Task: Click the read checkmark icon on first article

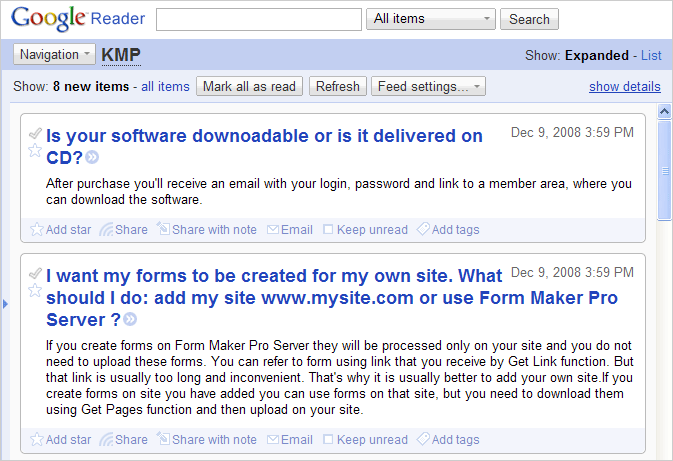Action: pyautogui.click(x=35, y=133)
